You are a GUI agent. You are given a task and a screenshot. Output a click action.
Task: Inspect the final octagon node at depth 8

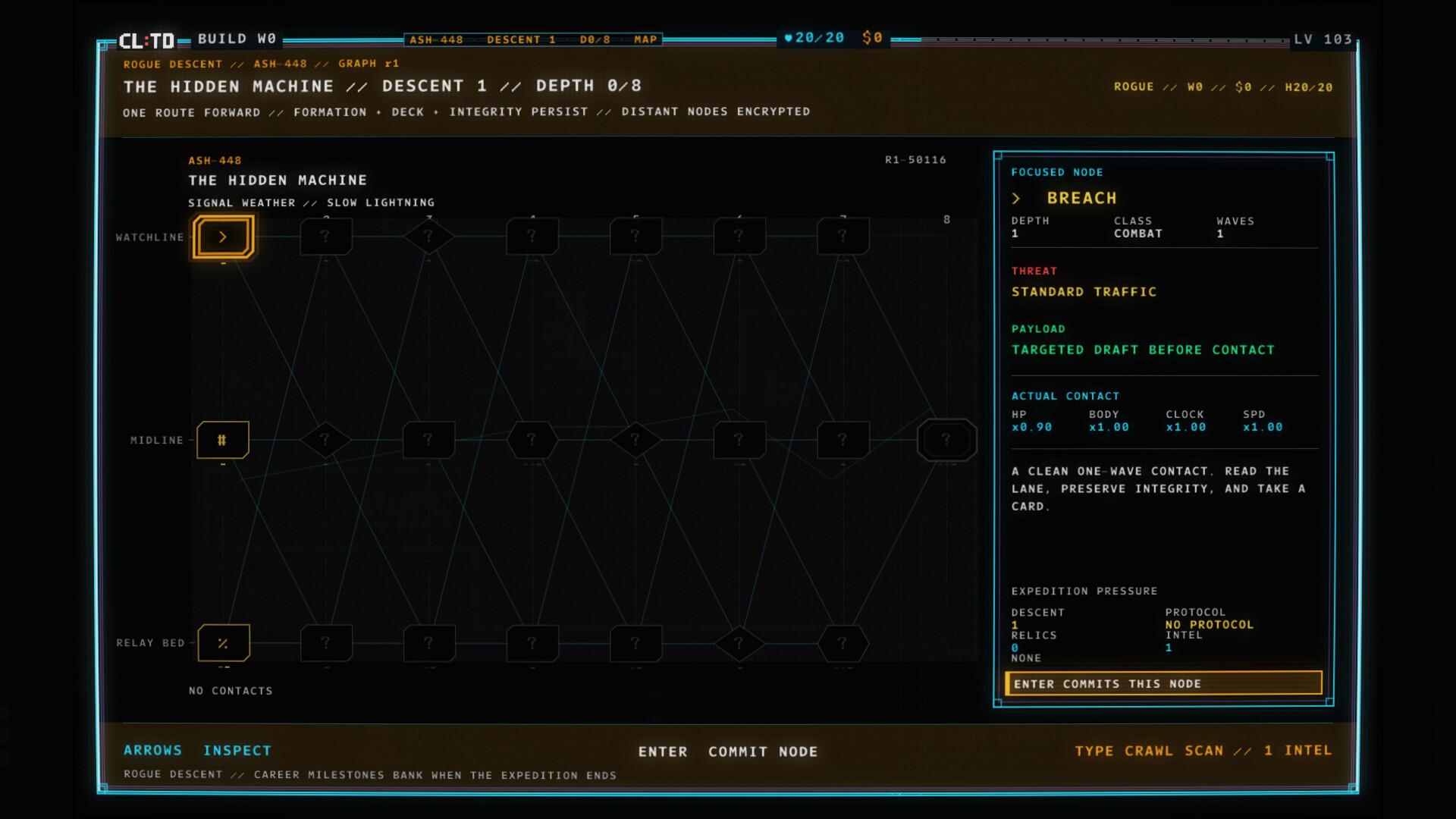946,440
